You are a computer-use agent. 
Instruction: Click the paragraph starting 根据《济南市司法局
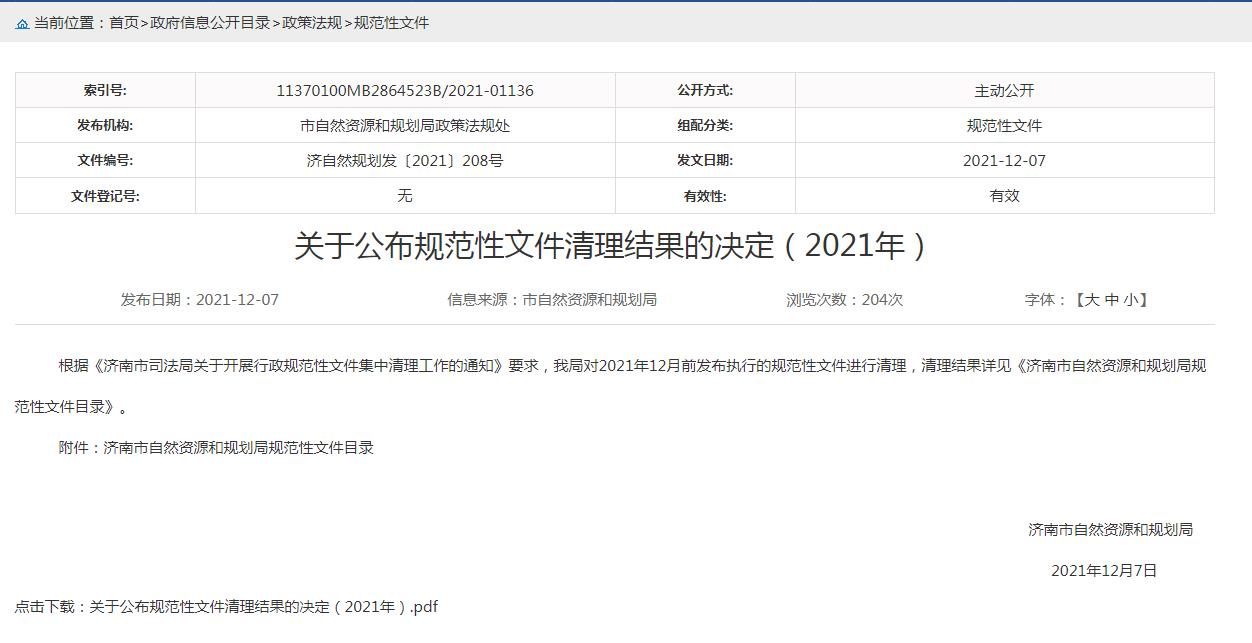pyautogui.click(x=612, y=386)
